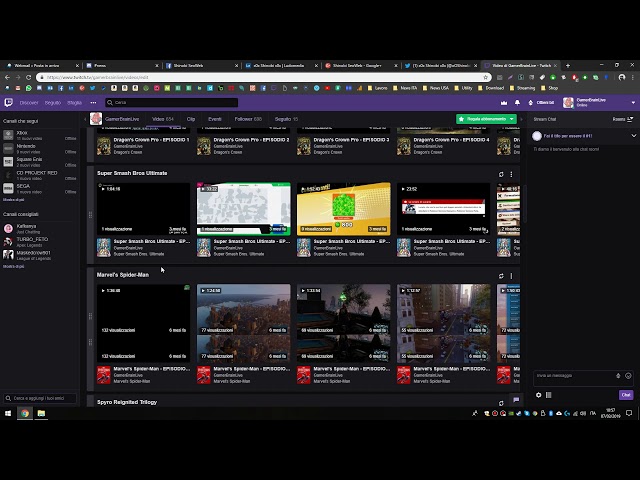The width and height of the screenshot is (640, 480).
Task: Open the emote picker in chat input
Action: [x=628, y=376]
